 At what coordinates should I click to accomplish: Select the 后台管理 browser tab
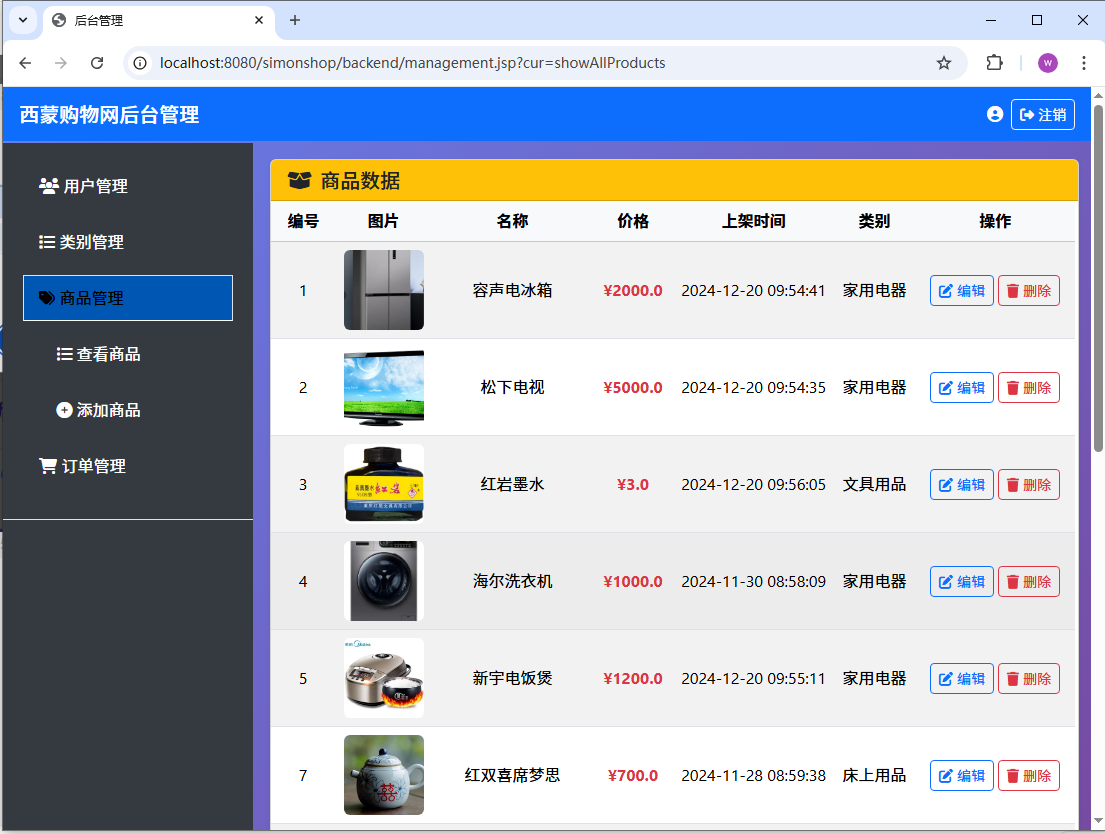pos(159,20)
